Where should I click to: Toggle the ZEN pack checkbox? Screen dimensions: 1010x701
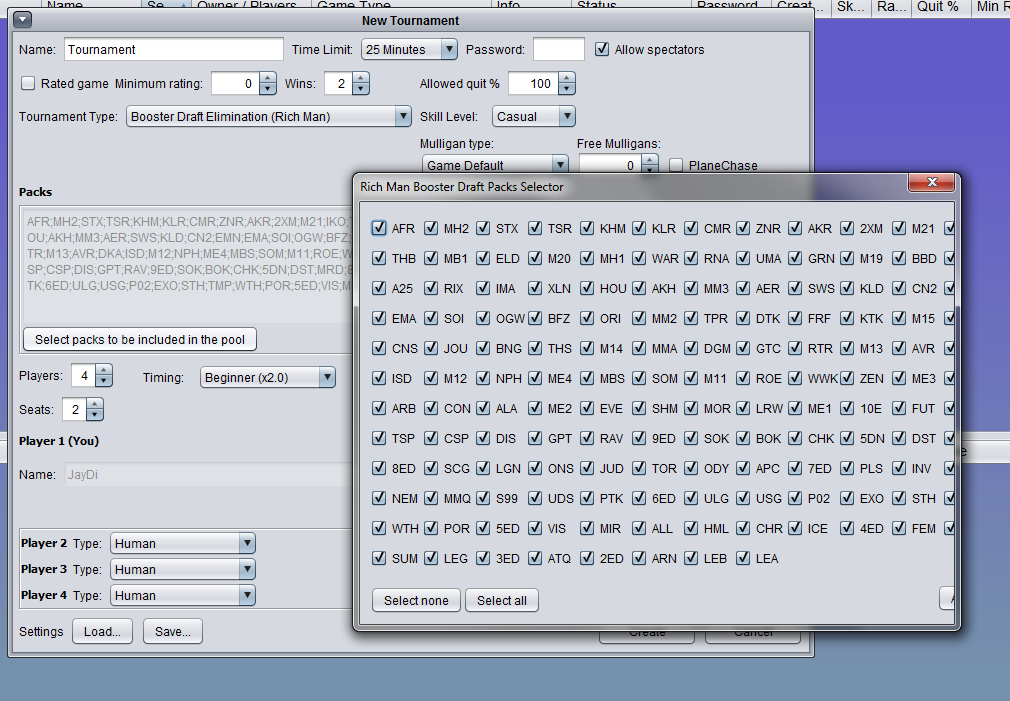tap(847, 378)
